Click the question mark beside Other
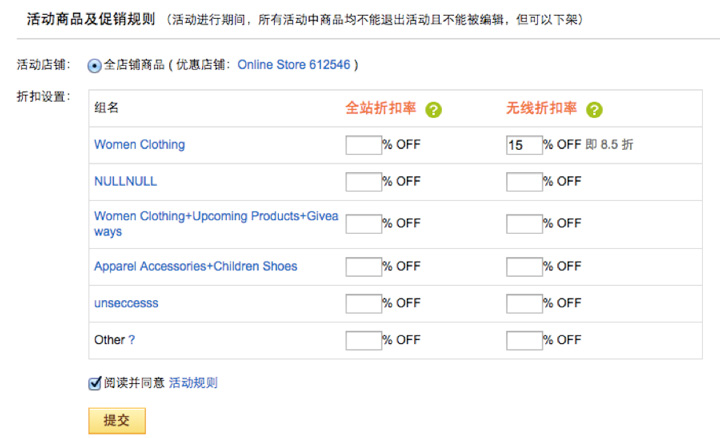720x438 pixels. 132,340
